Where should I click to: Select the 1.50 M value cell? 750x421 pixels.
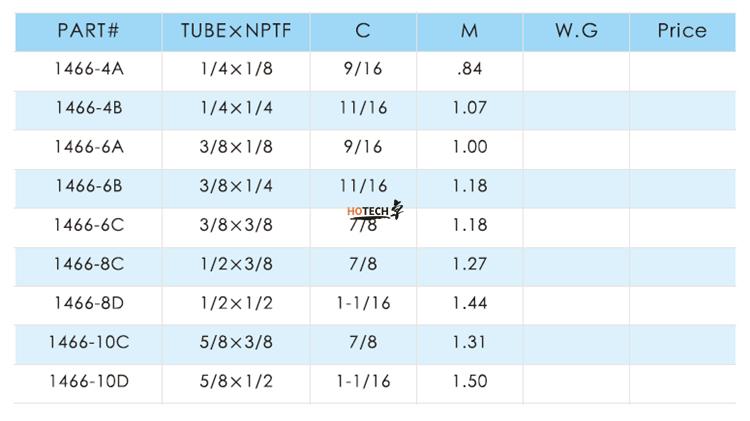coord(469,381)
